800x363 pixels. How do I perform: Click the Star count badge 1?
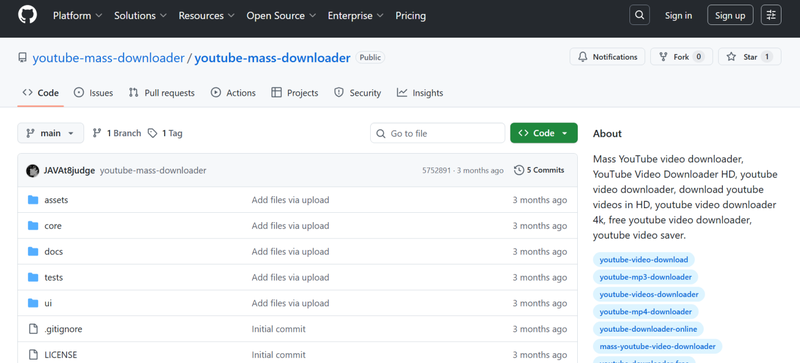click(766, 57)
